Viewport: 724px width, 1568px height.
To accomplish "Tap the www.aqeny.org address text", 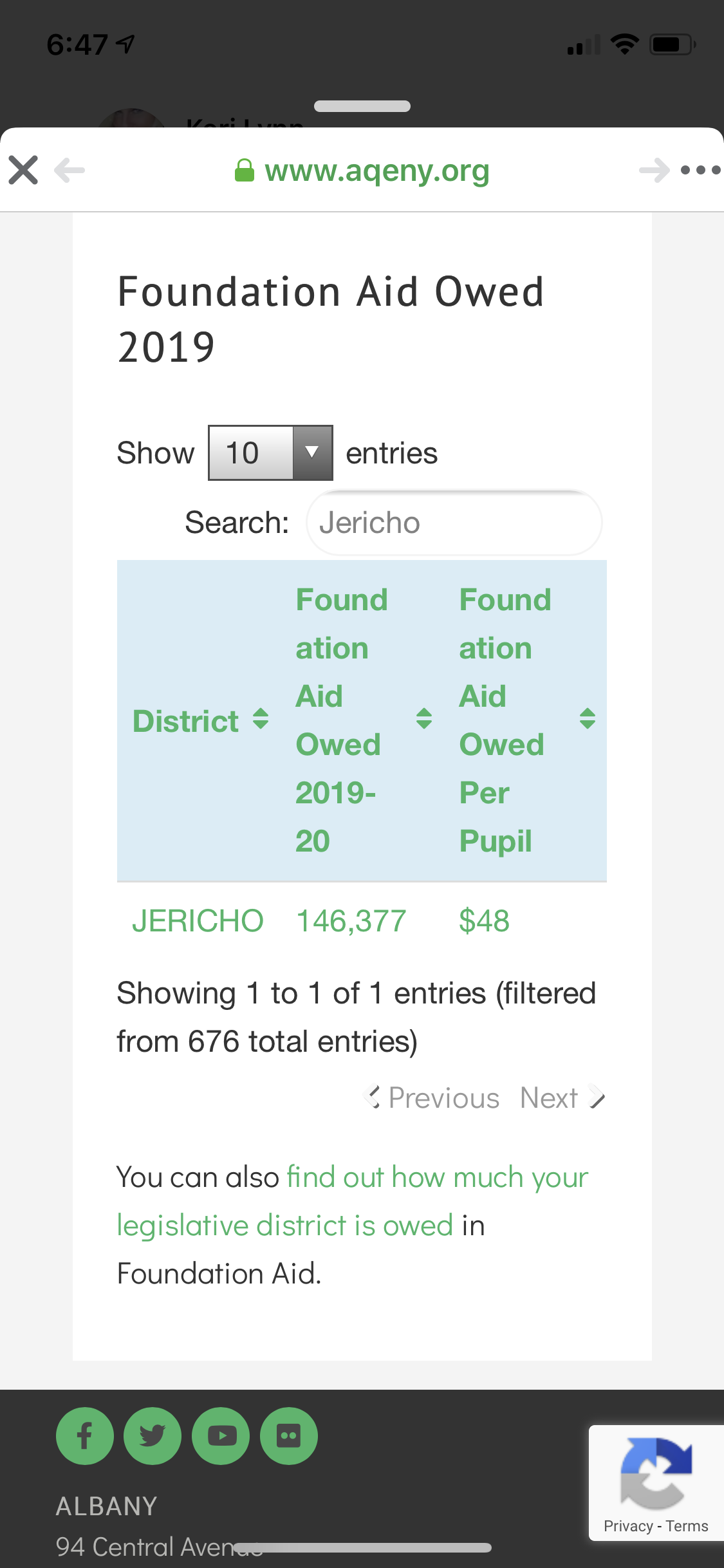I will (x=377, y=171).
